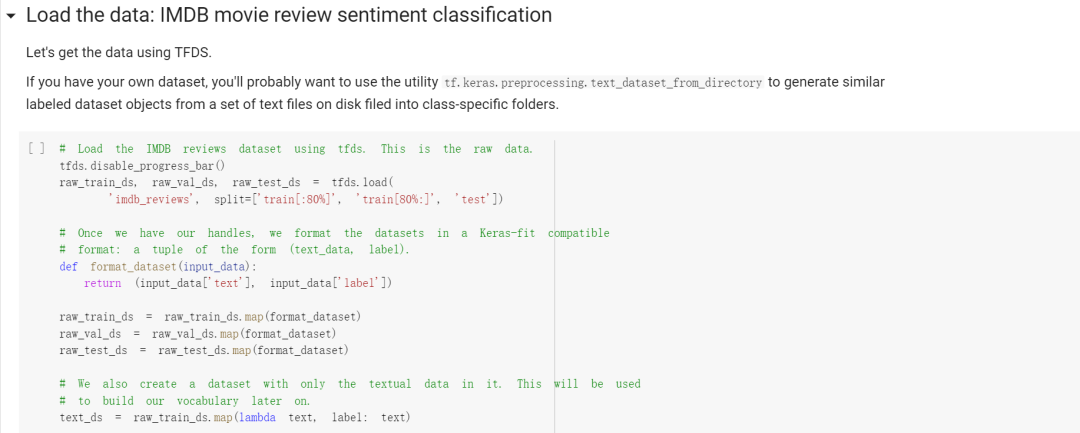Click the raw_val_ds.map(format_dataset) assignment line
Screen dimensions: 1080x433
pos(197,333)
